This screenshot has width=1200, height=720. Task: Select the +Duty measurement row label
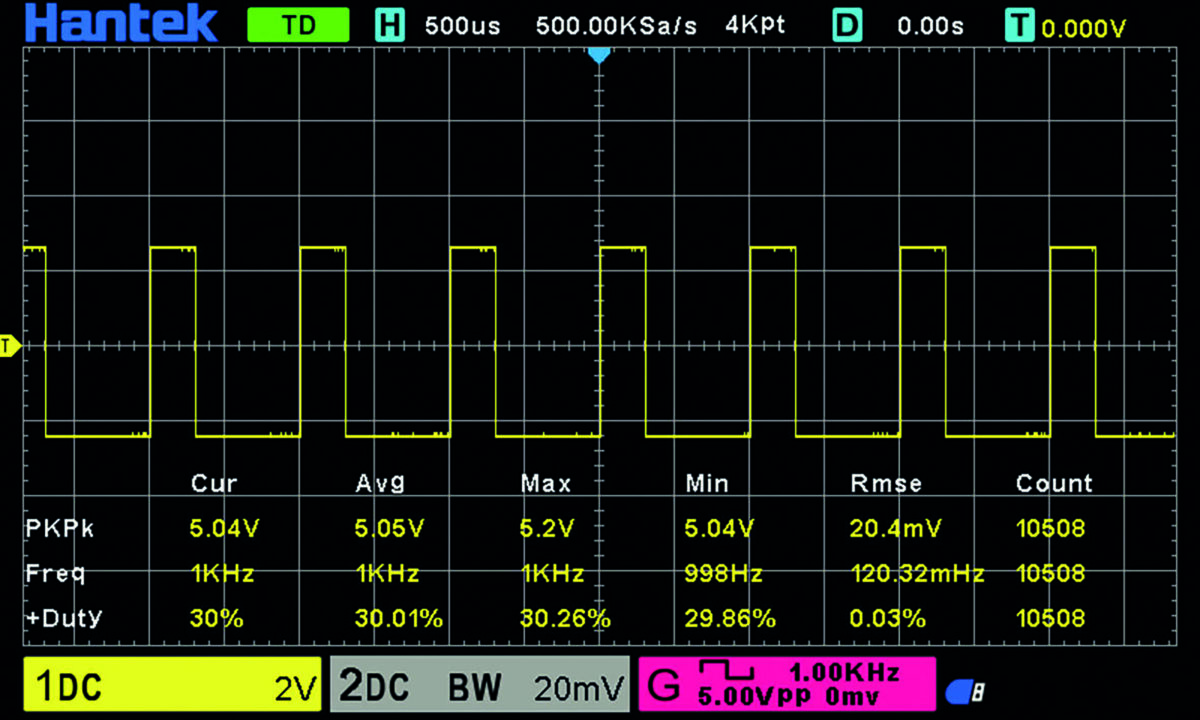[63, 619]
